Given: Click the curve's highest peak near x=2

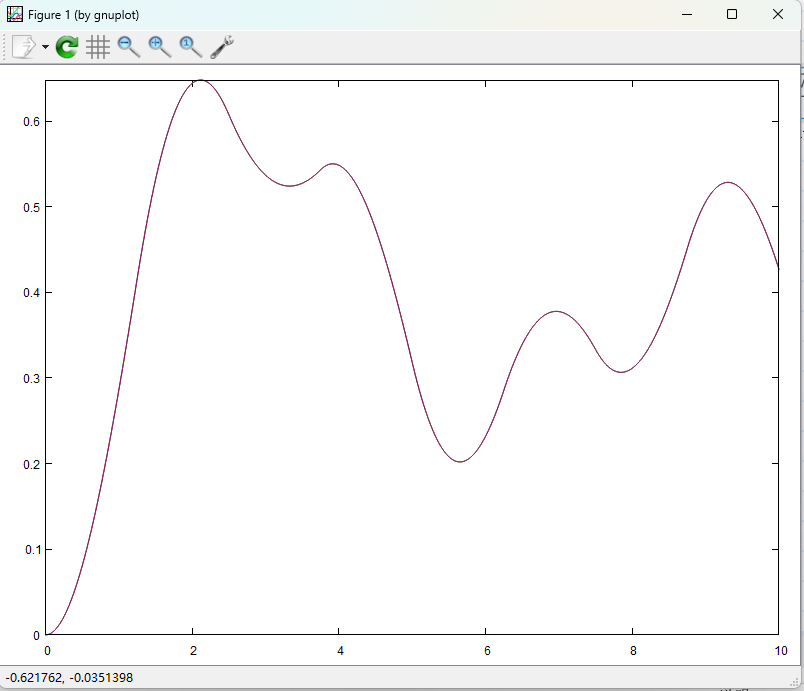Looking at the screenshot, I should pyautogui.click(x=201, y=80).
